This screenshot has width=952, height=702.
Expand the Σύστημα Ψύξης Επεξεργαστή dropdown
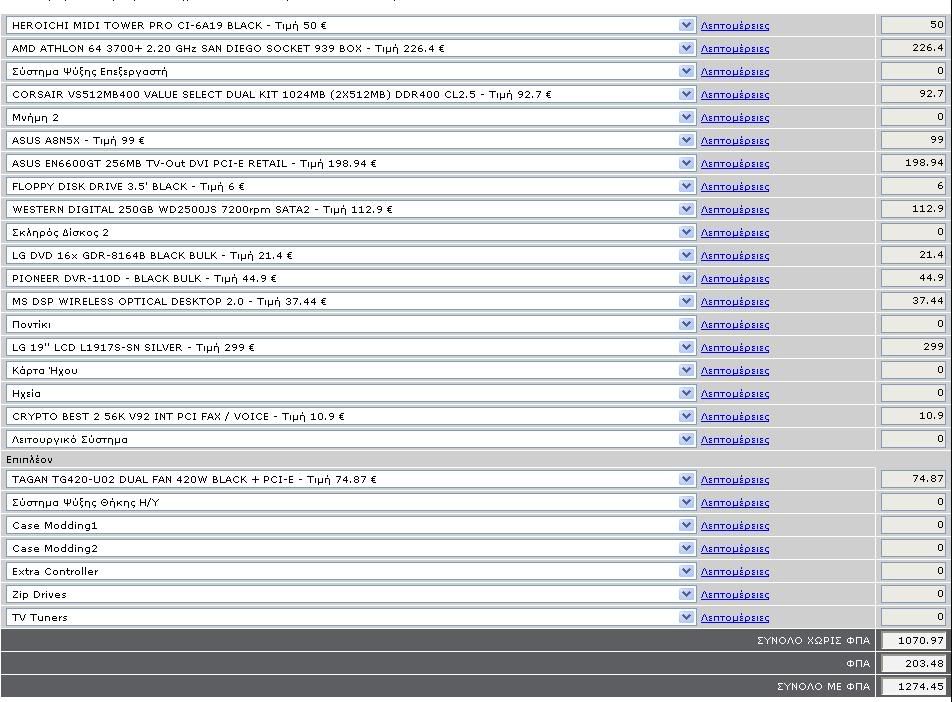[x=350, y=72]
